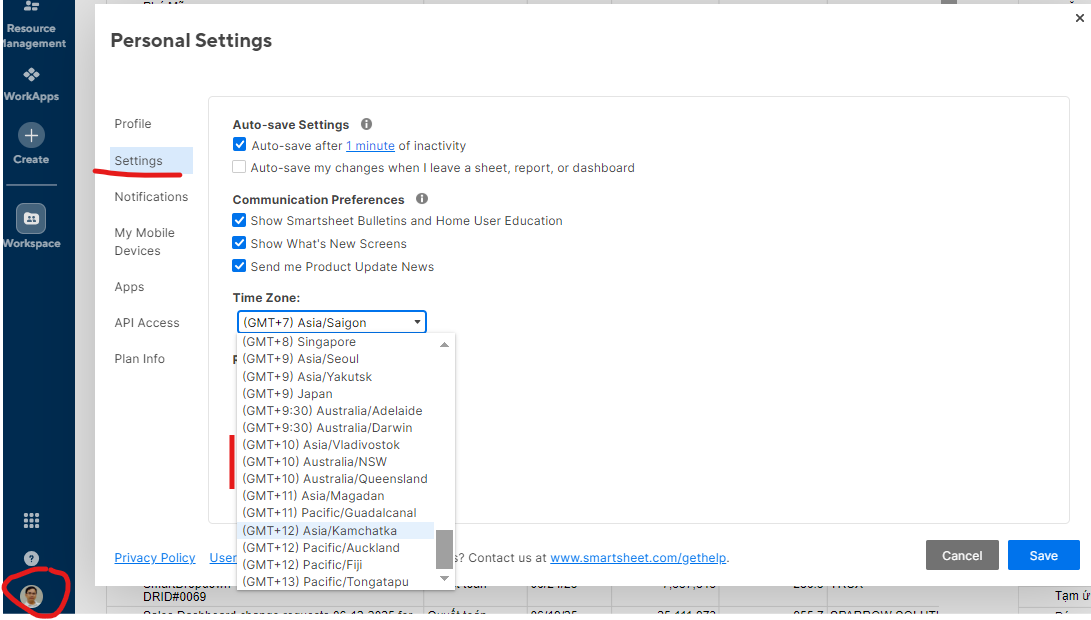Viewport: 1091px width, 620px height.
Task: Click the Create plus icon
Action: [31, 135]
